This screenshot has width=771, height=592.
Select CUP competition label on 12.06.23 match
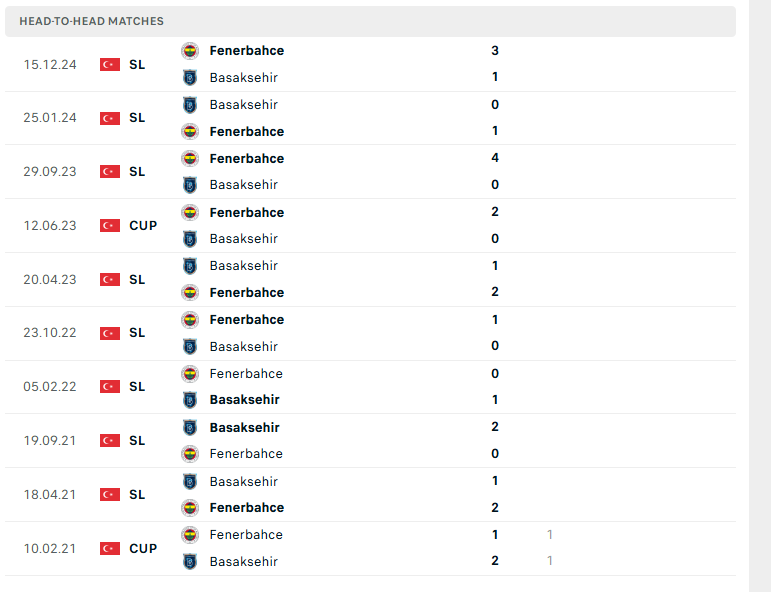coord(143,226)
